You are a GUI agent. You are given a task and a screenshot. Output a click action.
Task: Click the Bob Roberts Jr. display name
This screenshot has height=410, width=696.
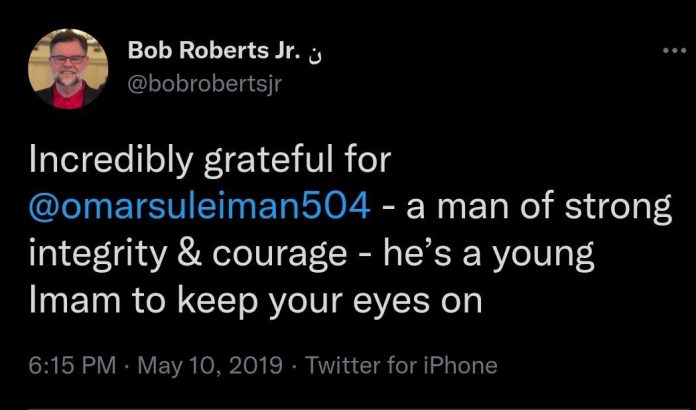click(x=214, y=51)
